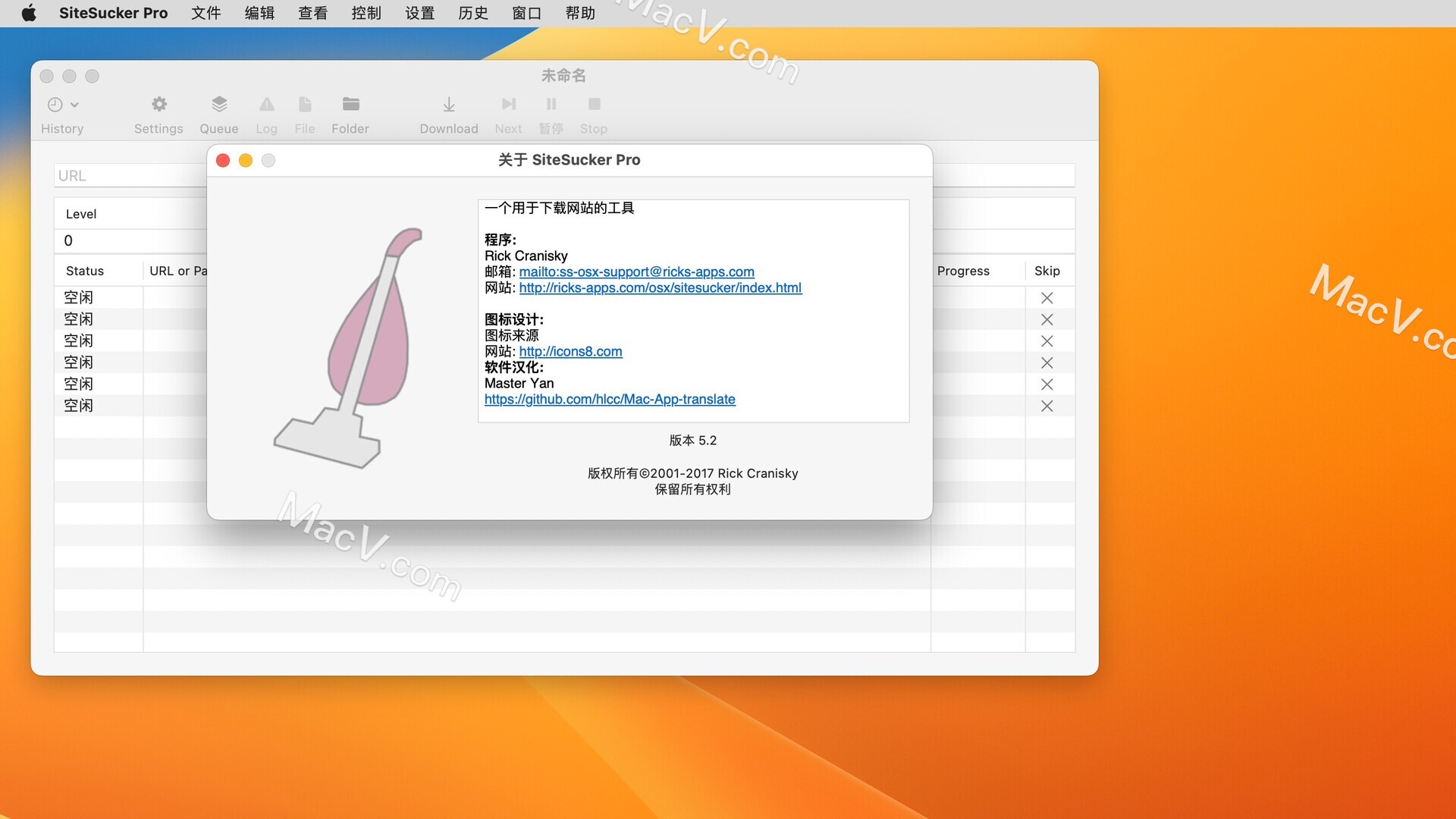Minimize the 关于 SiteSucker Pro dialog
Screen dimensions: 1456x819
tap(246, 160)
